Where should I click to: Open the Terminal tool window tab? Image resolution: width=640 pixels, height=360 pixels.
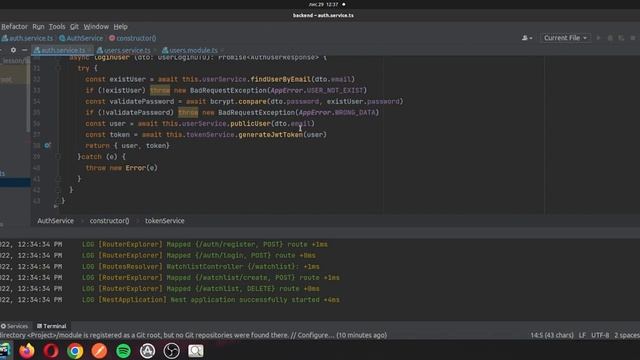pos(51,326)
